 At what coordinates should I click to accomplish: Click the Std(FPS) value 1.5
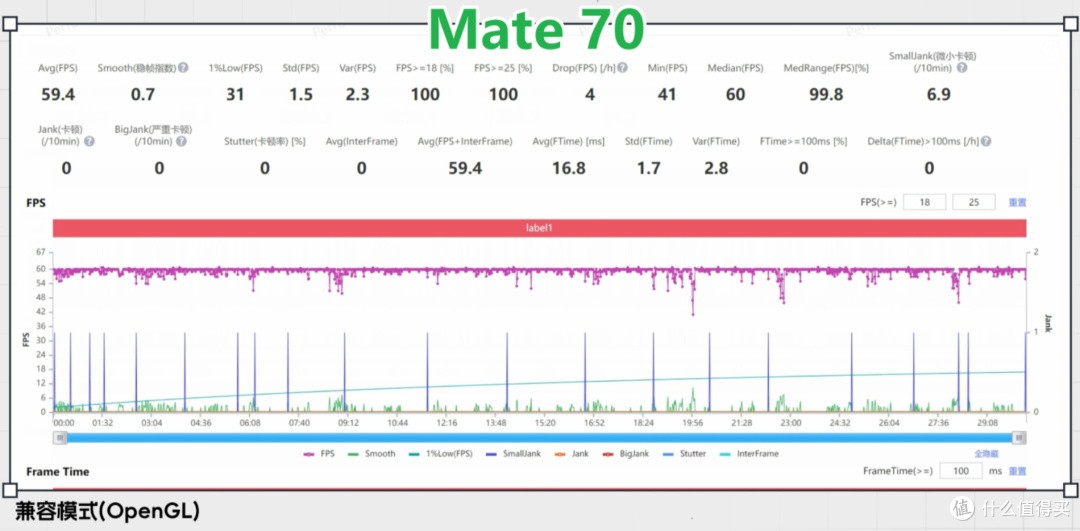point(301,94)
